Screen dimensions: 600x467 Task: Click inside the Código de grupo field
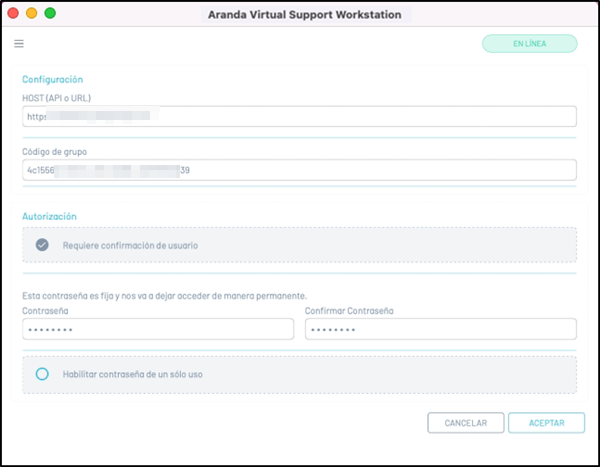pyautogui.click(x=299, y=170)
